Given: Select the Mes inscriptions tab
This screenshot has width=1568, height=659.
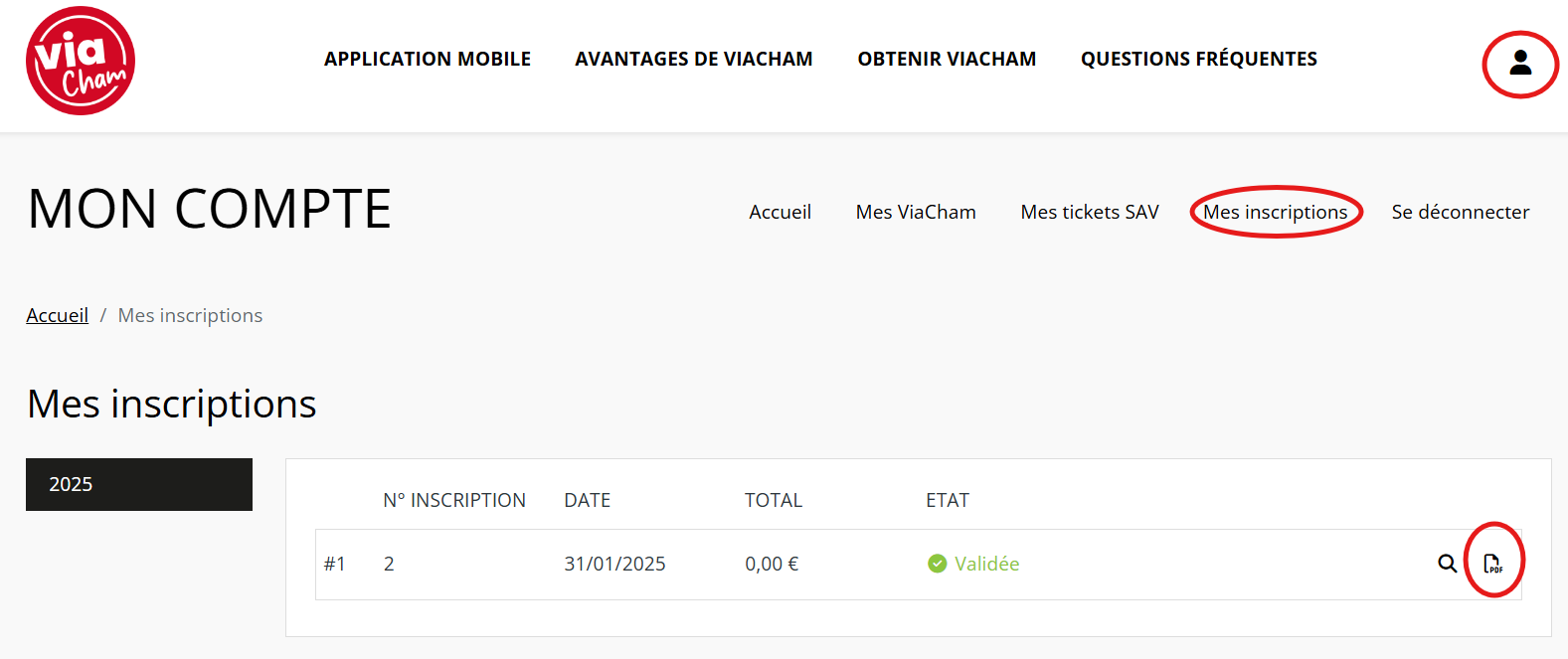Looking at the screenshot, I should [1276, 212].
